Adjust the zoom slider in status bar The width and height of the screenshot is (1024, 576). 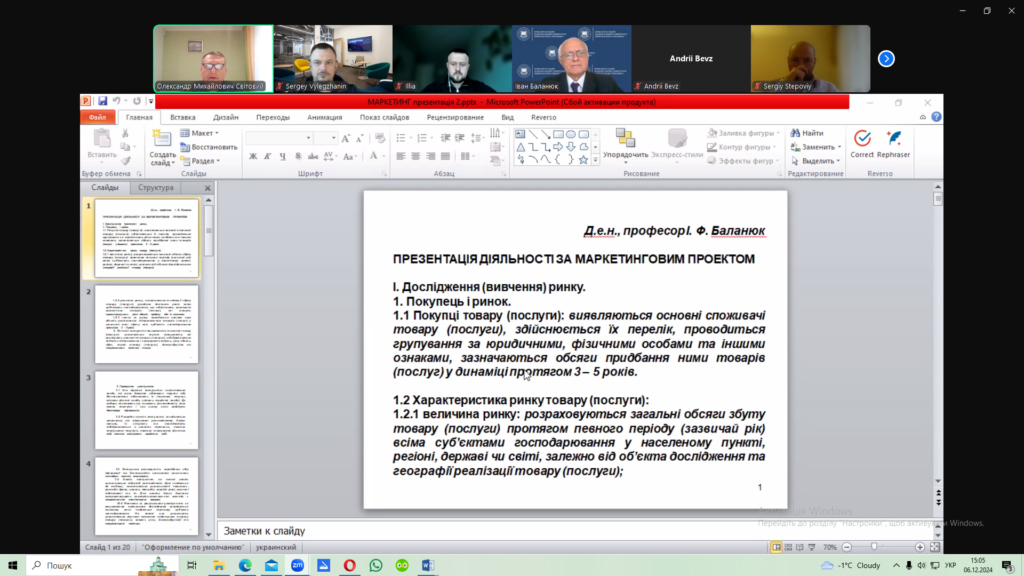875,548
